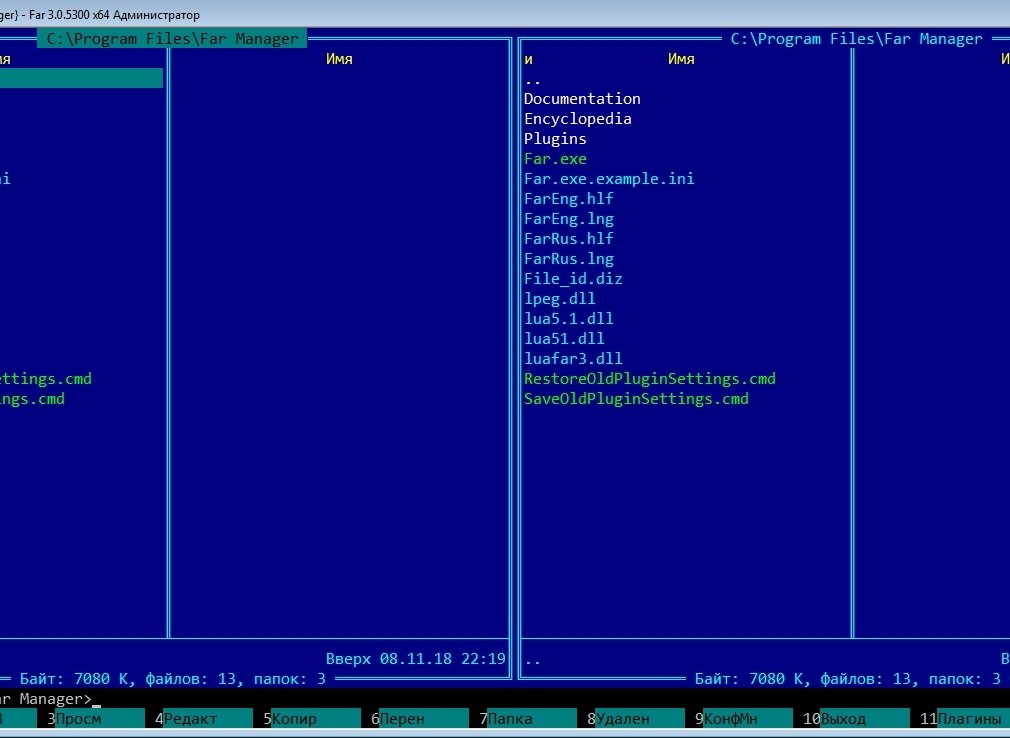1010x738 pixels.
Task: Click the 3 Просм function key button
Action: click(95, 718)
